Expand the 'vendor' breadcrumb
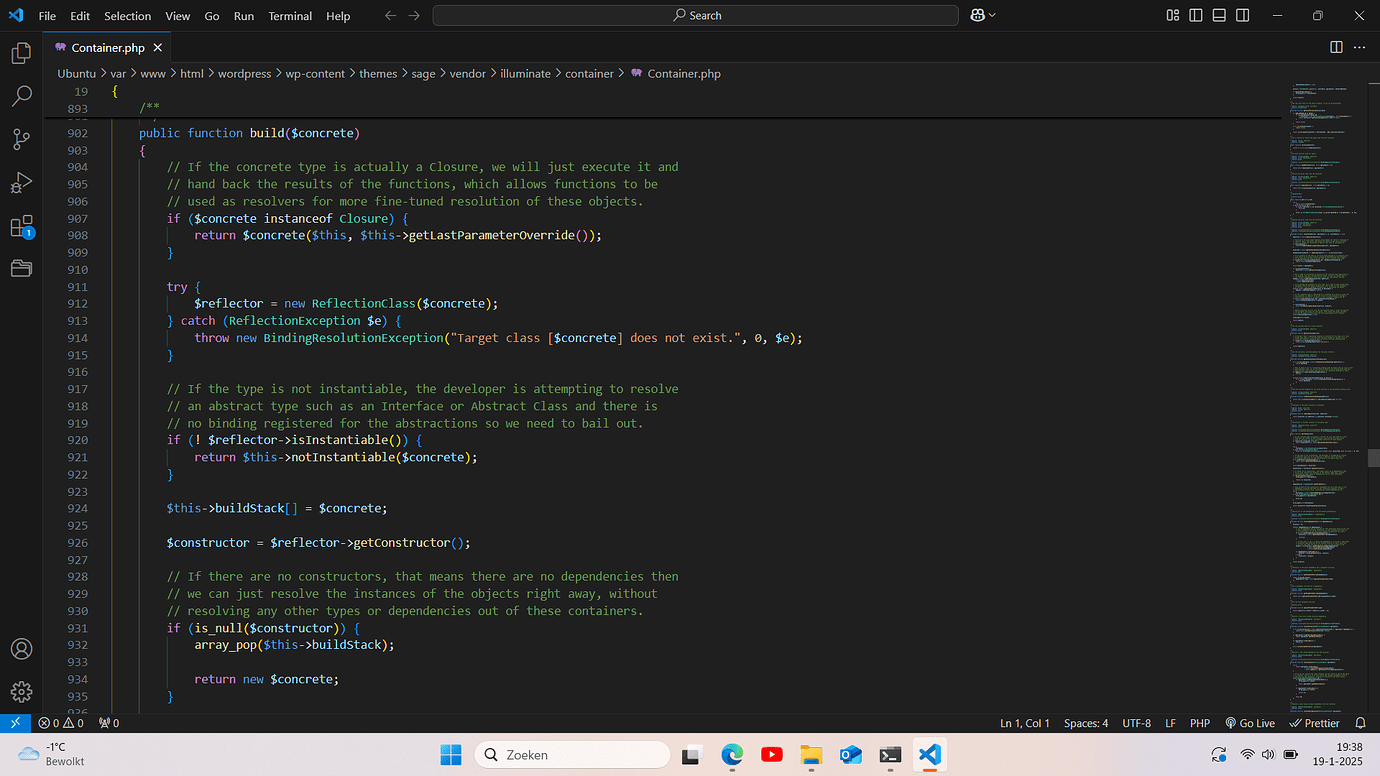Viewport: 1380px width, 776px height. click(468, 73)
